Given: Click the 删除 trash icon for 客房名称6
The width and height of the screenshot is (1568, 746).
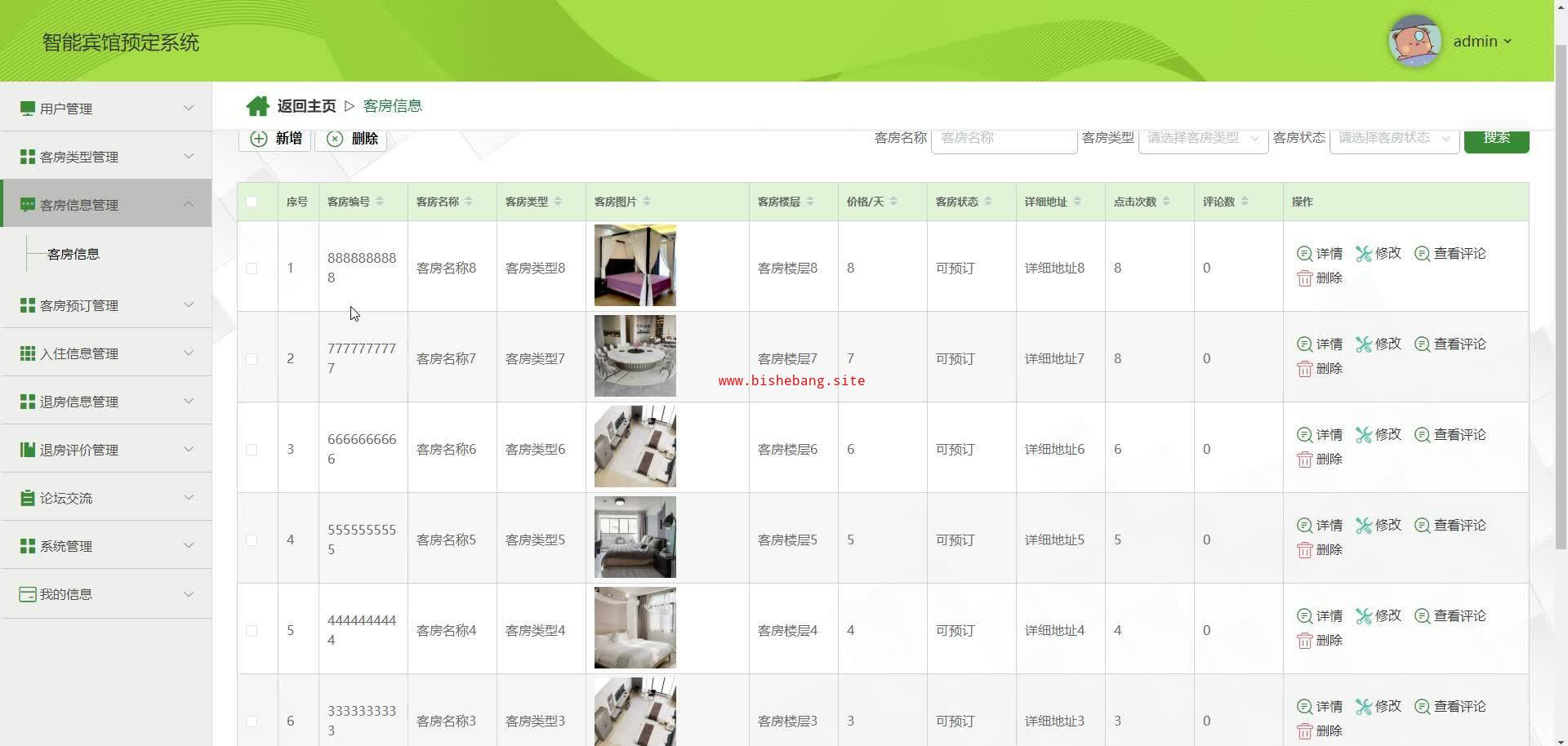Looking at the screenshot, I should click(1305, 460).
